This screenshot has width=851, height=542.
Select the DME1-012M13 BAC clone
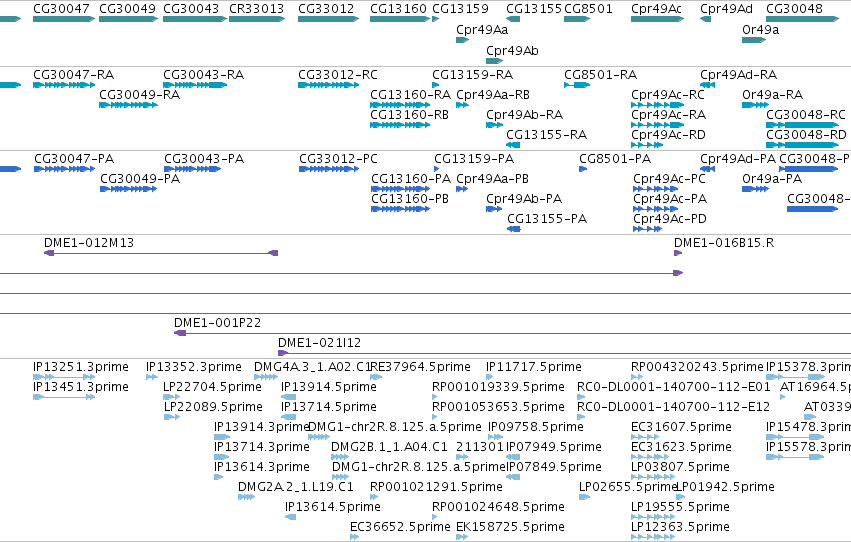[161, 253]
